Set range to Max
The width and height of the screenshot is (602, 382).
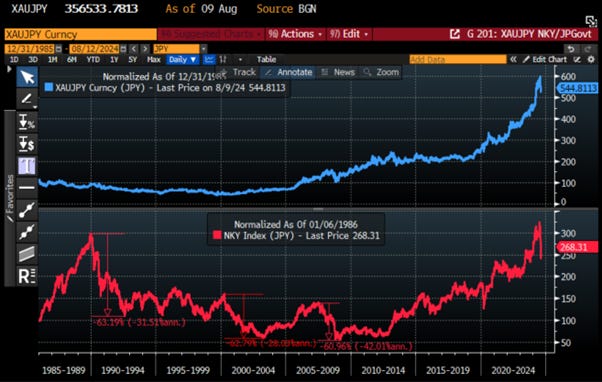pos(154,60)
